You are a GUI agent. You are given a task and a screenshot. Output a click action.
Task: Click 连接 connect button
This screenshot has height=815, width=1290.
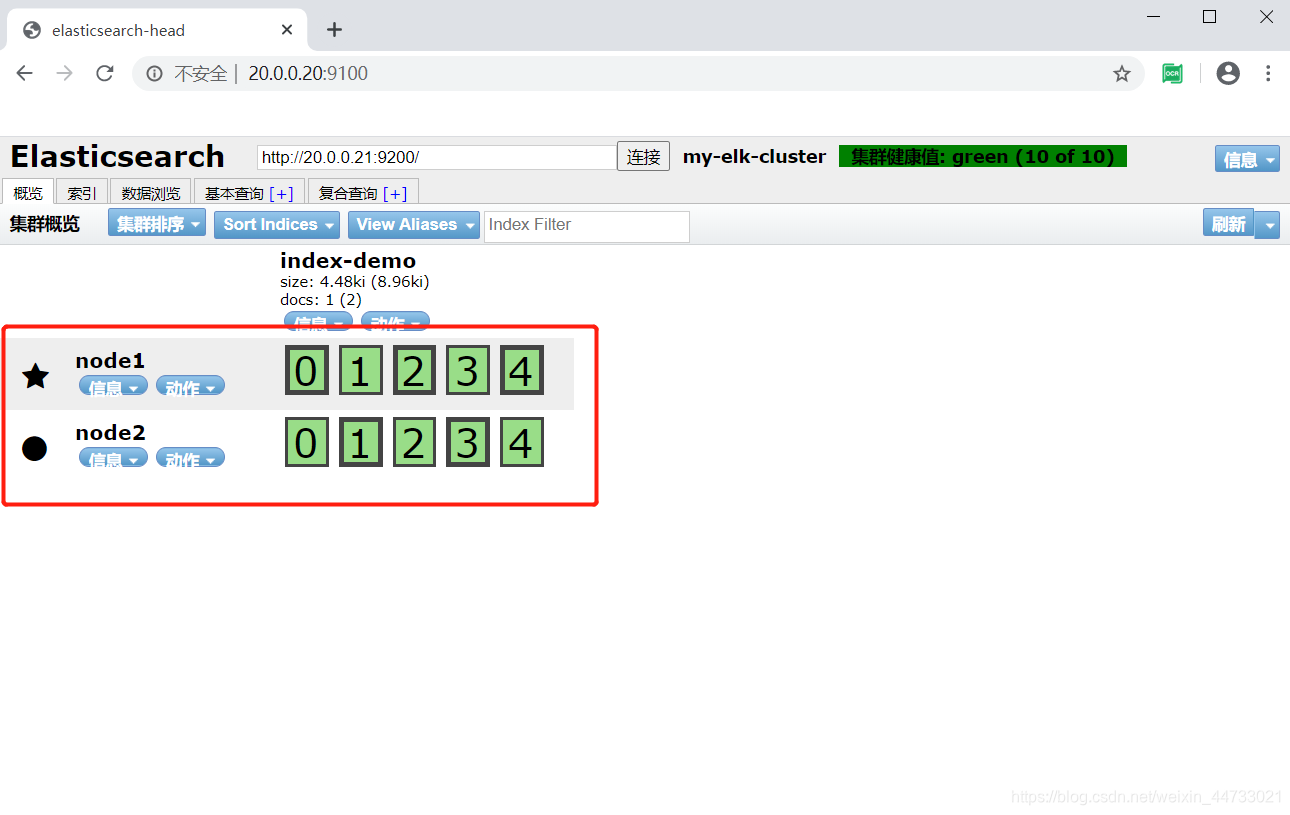pos(643,157)
